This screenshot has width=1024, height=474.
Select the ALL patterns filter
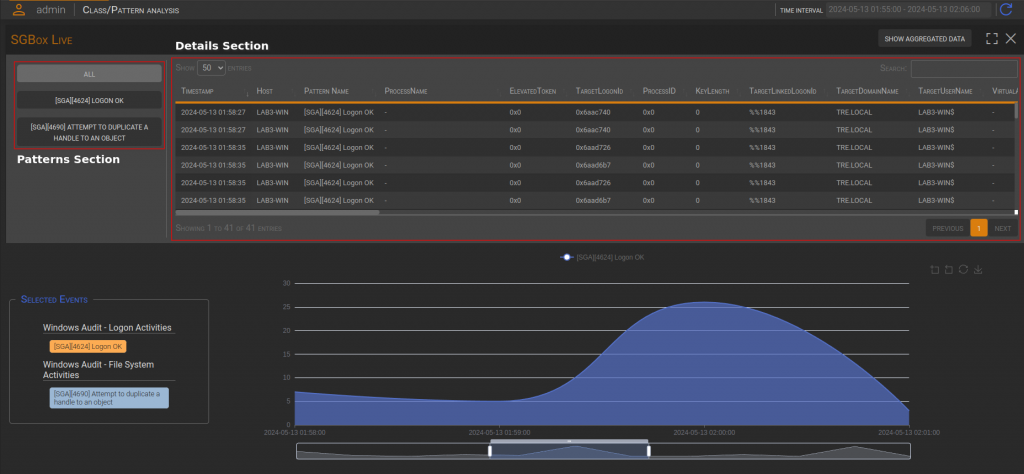pyautogui.click(x=89, y=74)
